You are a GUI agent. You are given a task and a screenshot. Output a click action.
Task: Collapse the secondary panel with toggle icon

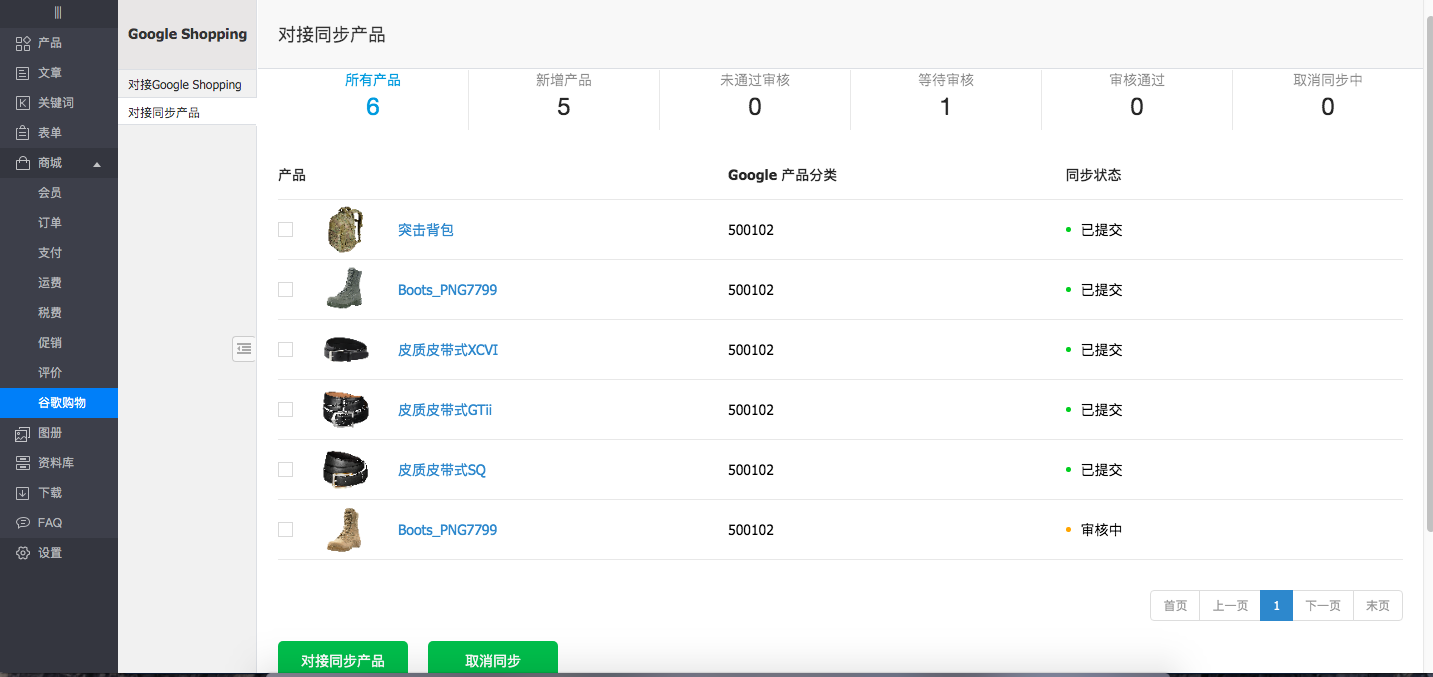pyautogui.click(x=244, y=348)
